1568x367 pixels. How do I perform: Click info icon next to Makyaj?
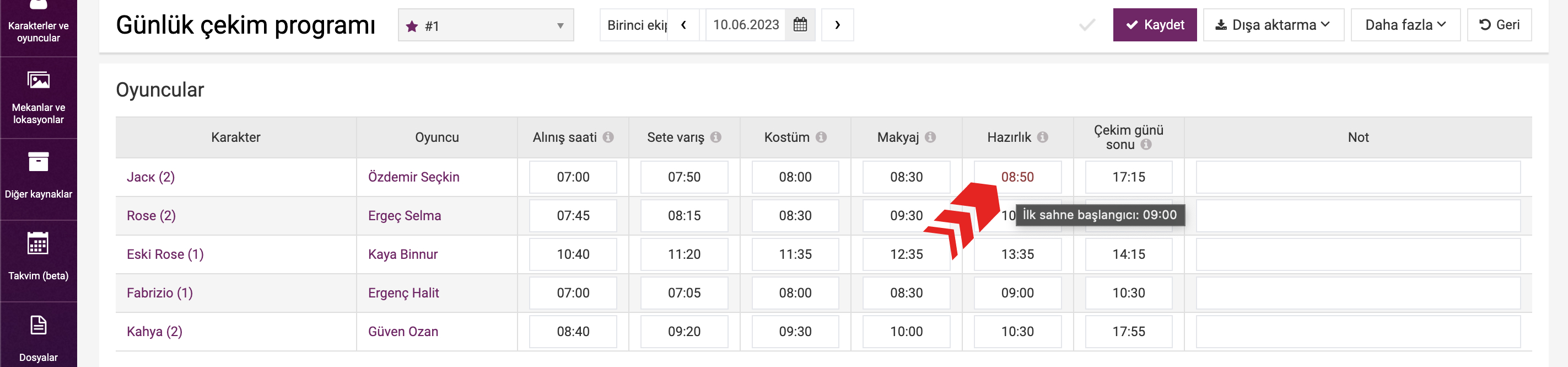930,137
